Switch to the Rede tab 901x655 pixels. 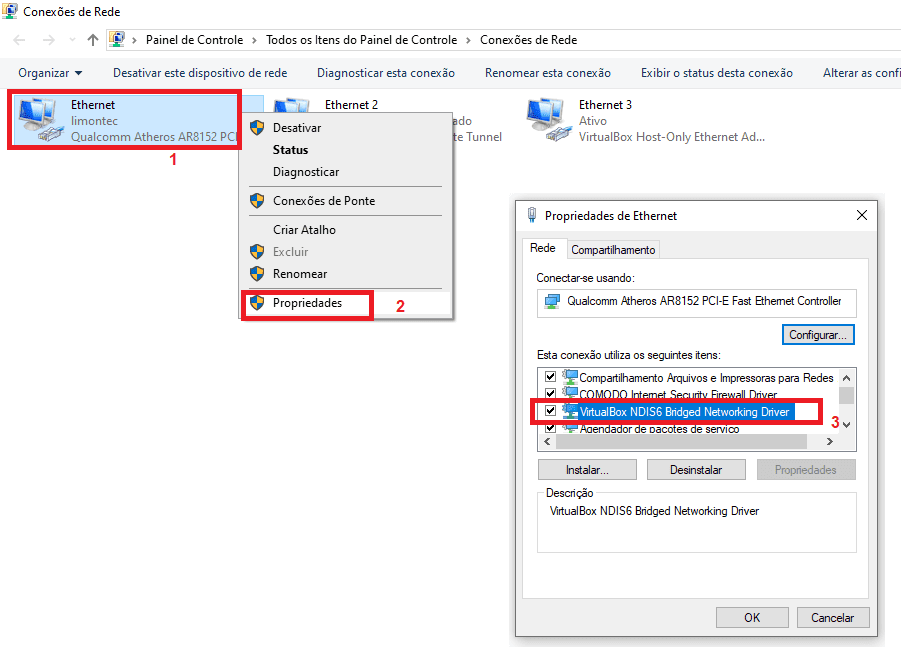tap(543, 248)
